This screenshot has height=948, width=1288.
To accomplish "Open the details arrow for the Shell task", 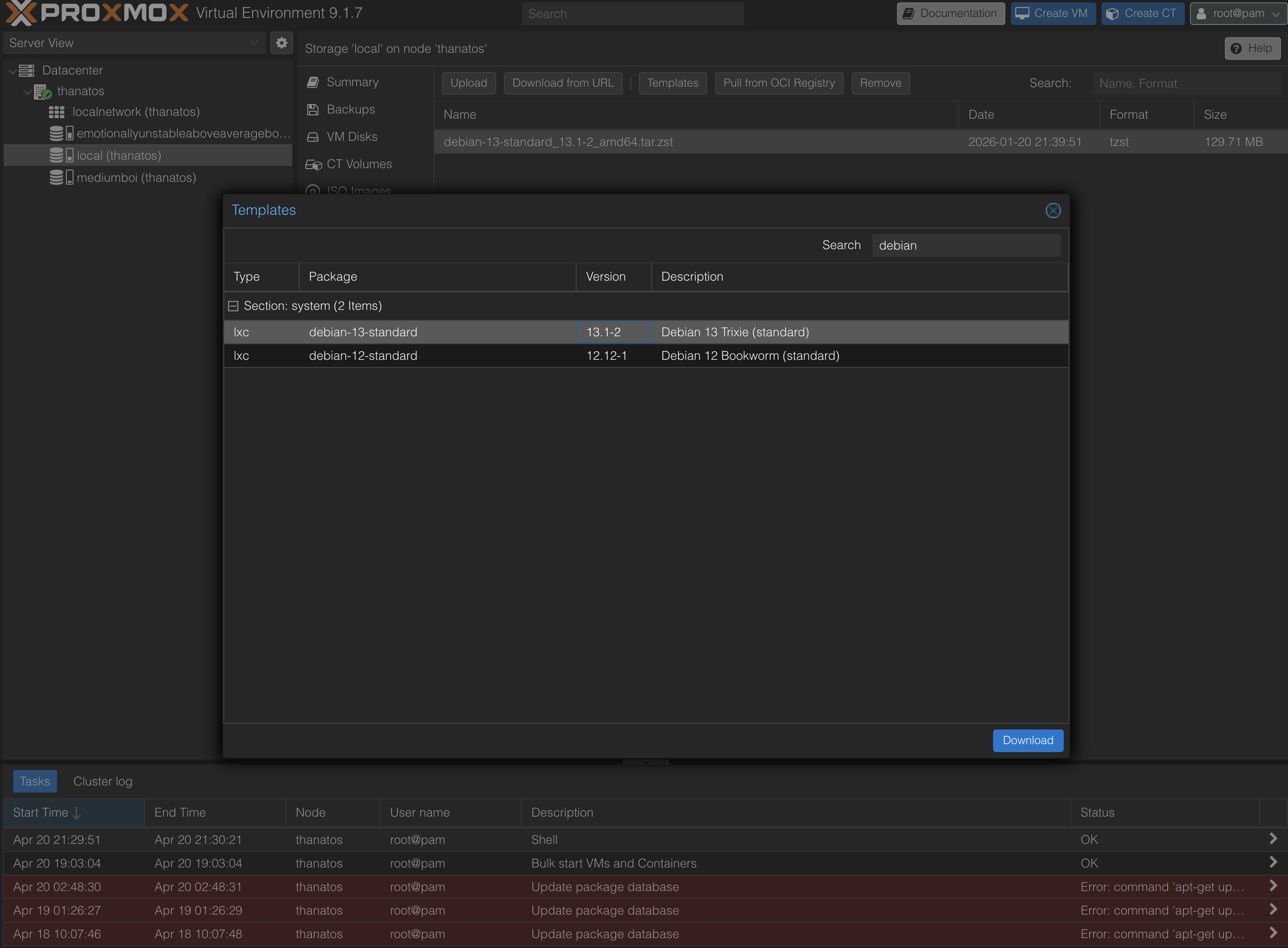I will click(x=1272, y=838).
